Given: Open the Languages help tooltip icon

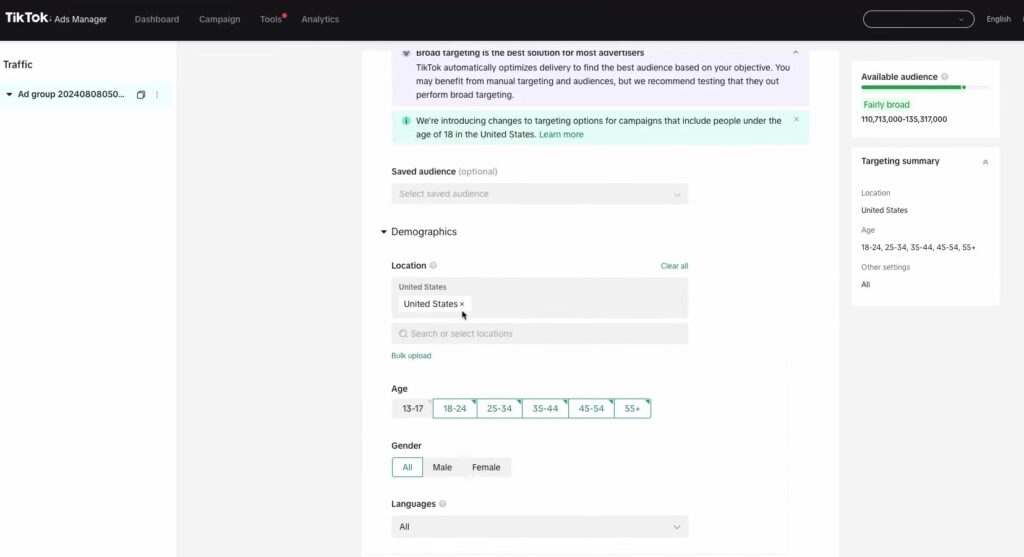Looking at the screenshot, I should pos(442,503).
